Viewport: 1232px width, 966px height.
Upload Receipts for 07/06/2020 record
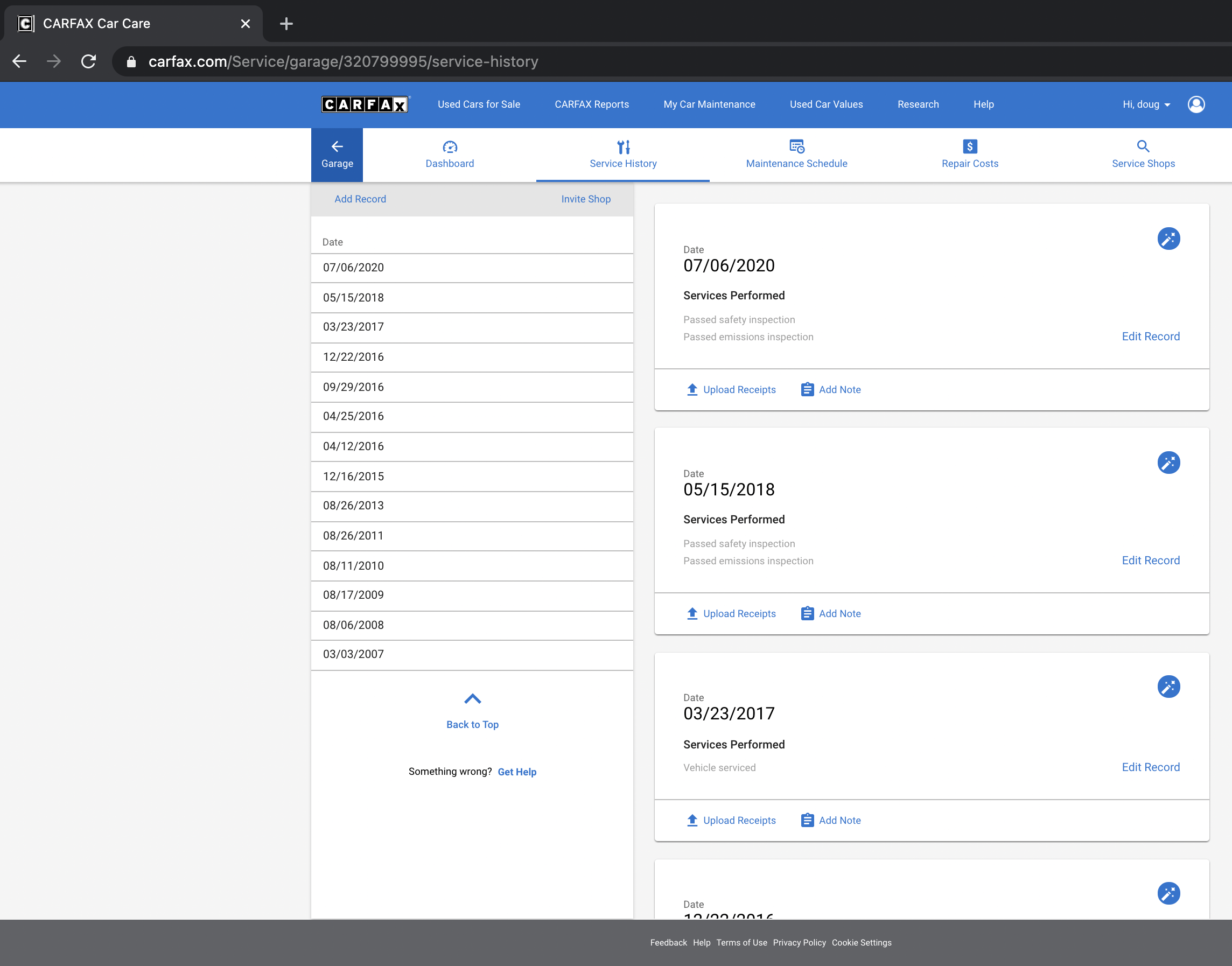point(731,390)
